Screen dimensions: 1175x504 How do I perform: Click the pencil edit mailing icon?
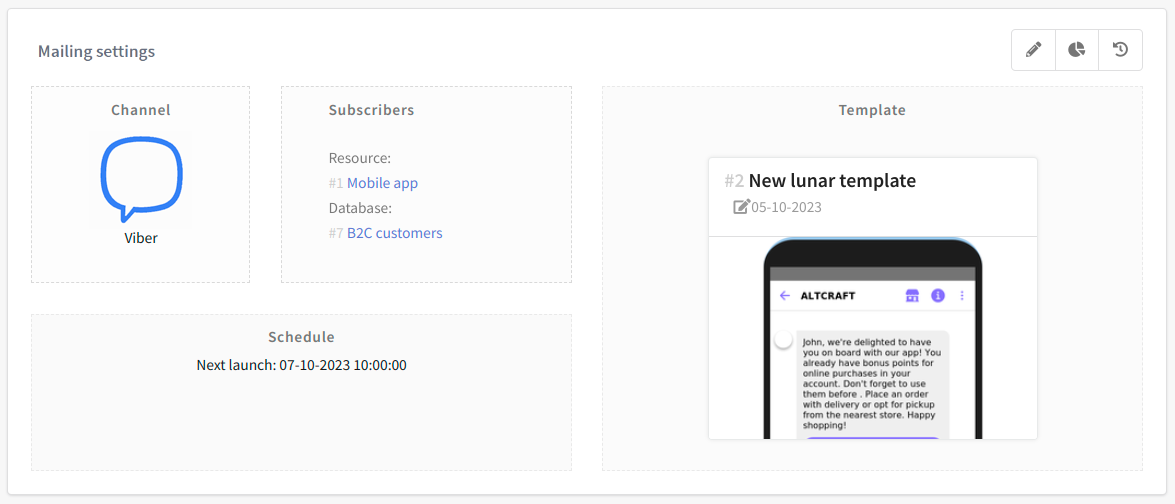1033,50
